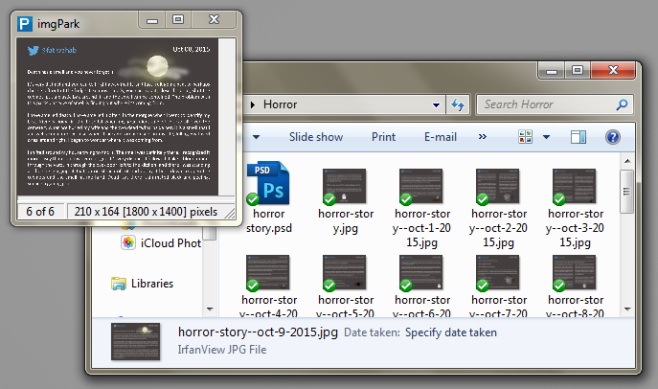Click Slide show in the toolbar
The image size is (658, 389).
[x=316, y=137]
